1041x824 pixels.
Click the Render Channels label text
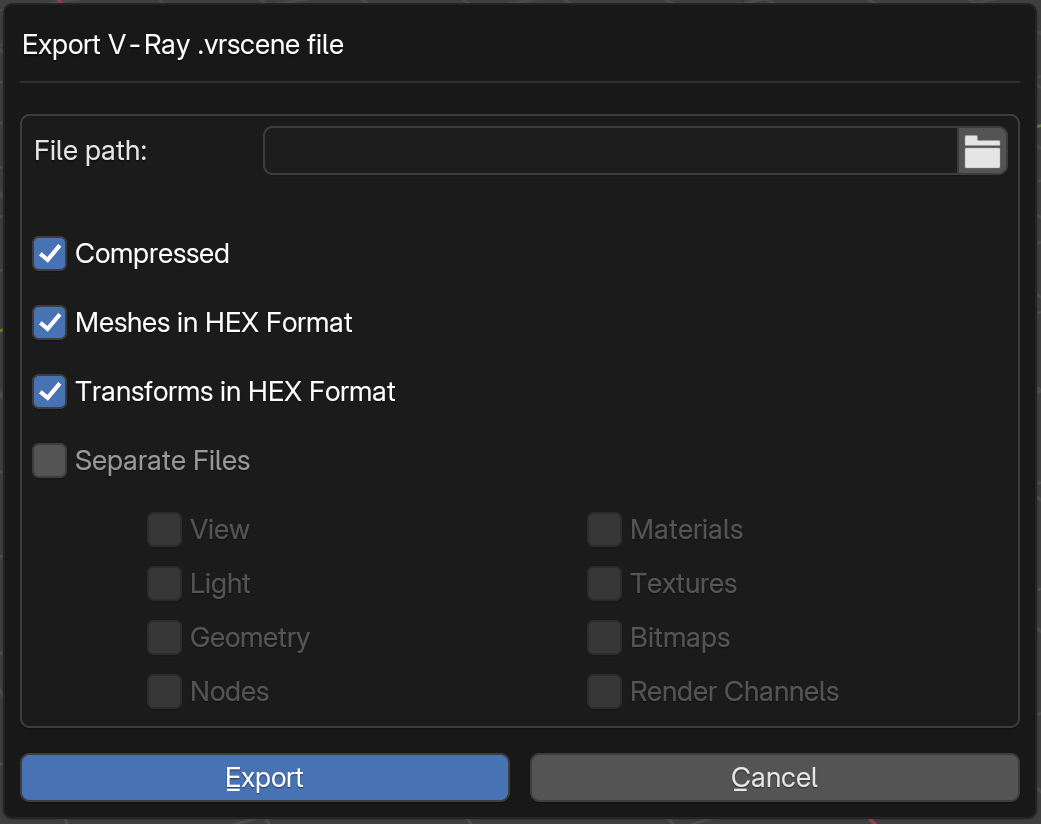(734, 692)
